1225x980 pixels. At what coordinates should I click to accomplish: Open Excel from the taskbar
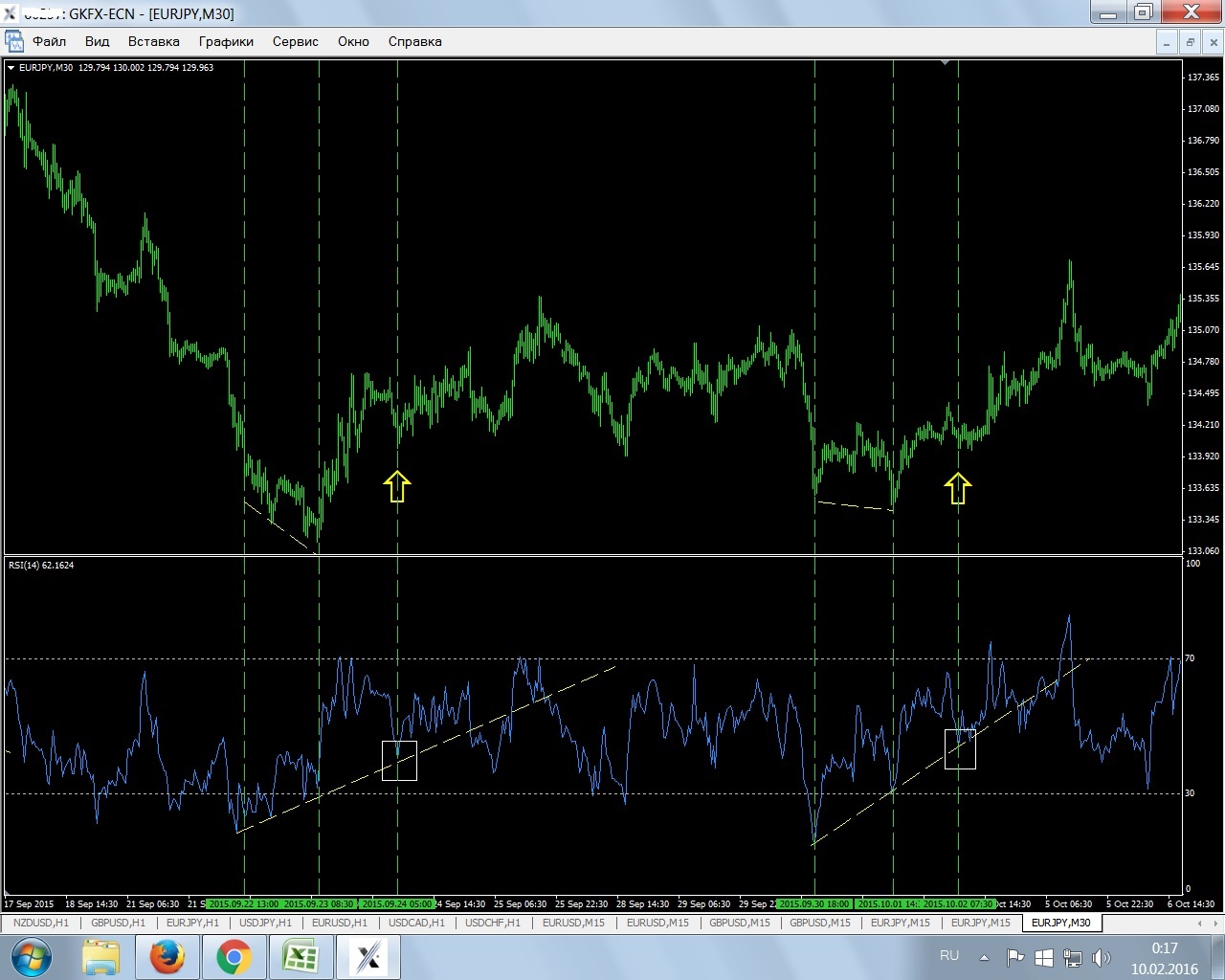pyautogui.click(x=301, y=957)
